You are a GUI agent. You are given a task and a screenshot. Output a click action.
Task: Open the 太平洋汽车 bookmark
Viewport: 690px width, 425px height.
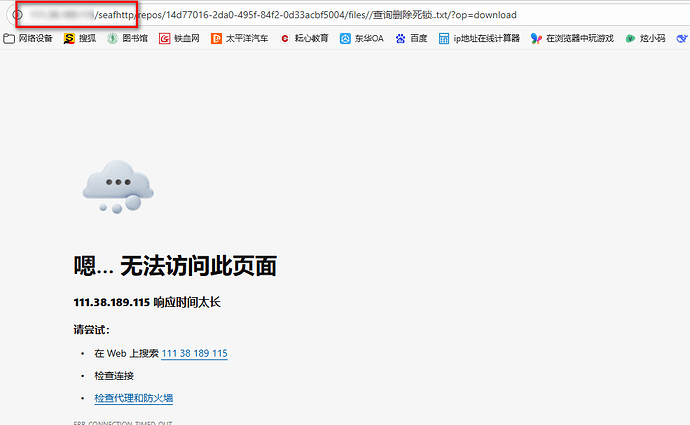pyautogui.click(x=239, y=39)
